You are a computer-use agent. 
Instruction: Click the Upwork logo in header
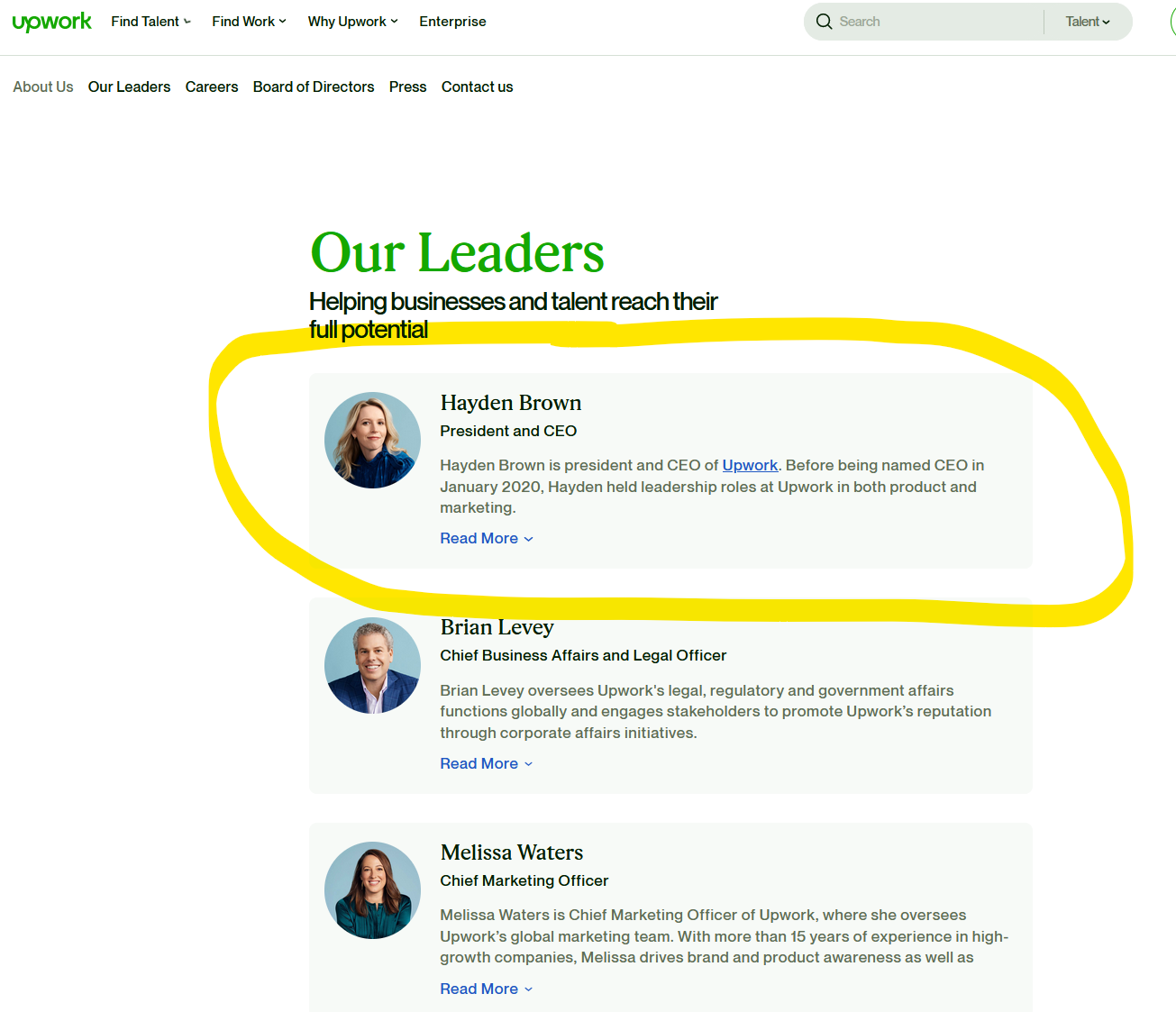point(51,22)
